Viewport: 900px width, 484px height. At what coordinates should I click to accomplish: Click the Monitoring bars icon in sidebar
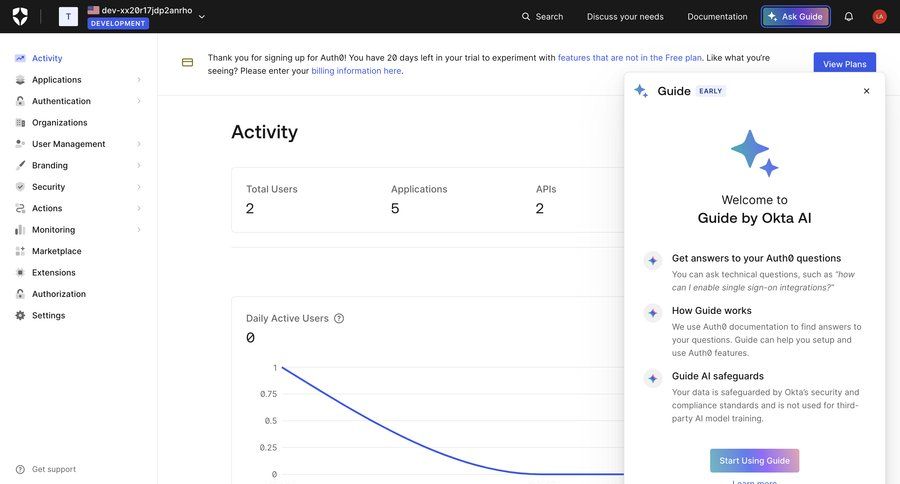pos(20,230)
